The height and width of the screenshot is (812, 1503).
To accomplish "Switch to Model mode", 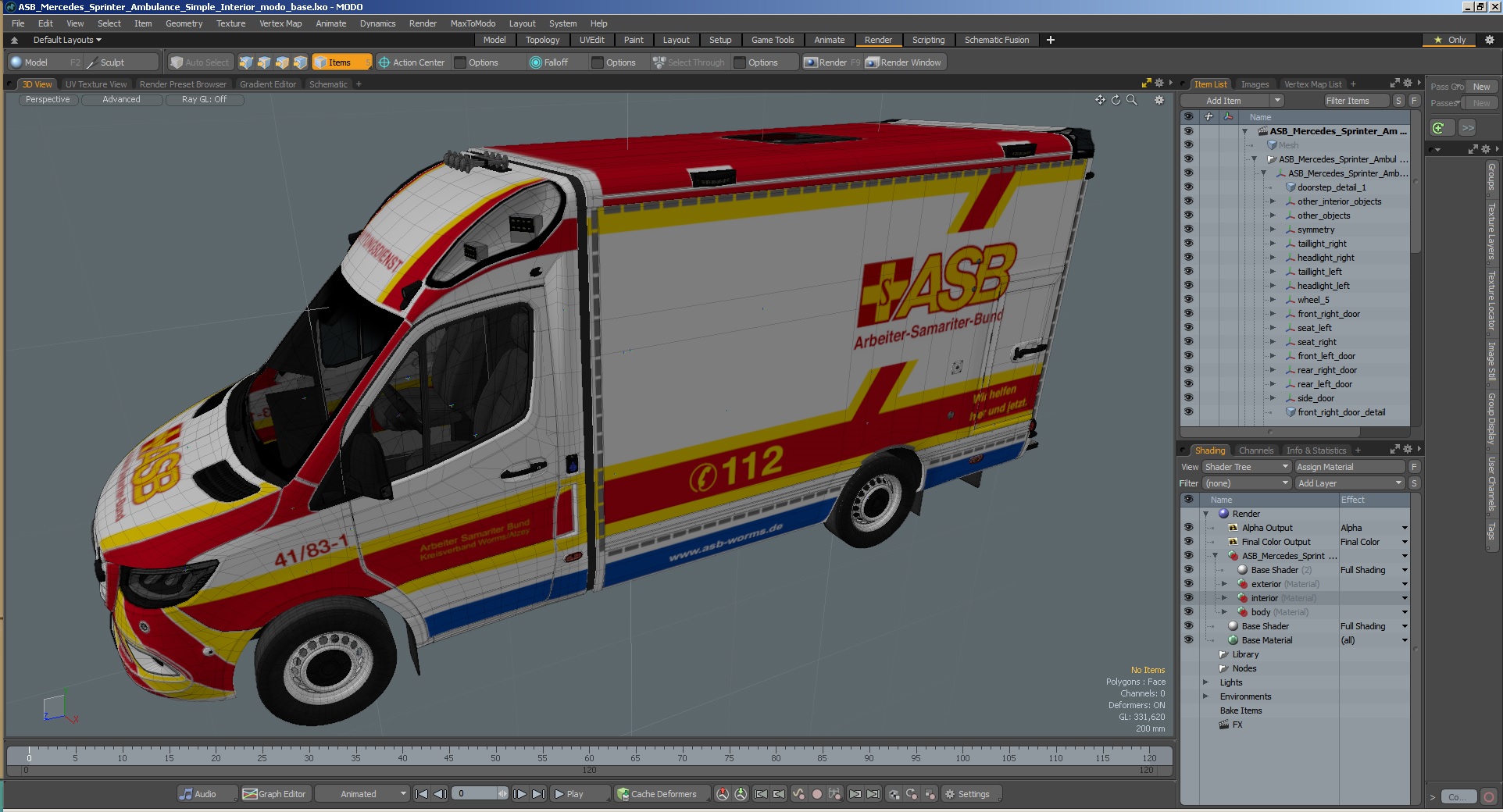I will pyautogui.click(x=44, y=62).
